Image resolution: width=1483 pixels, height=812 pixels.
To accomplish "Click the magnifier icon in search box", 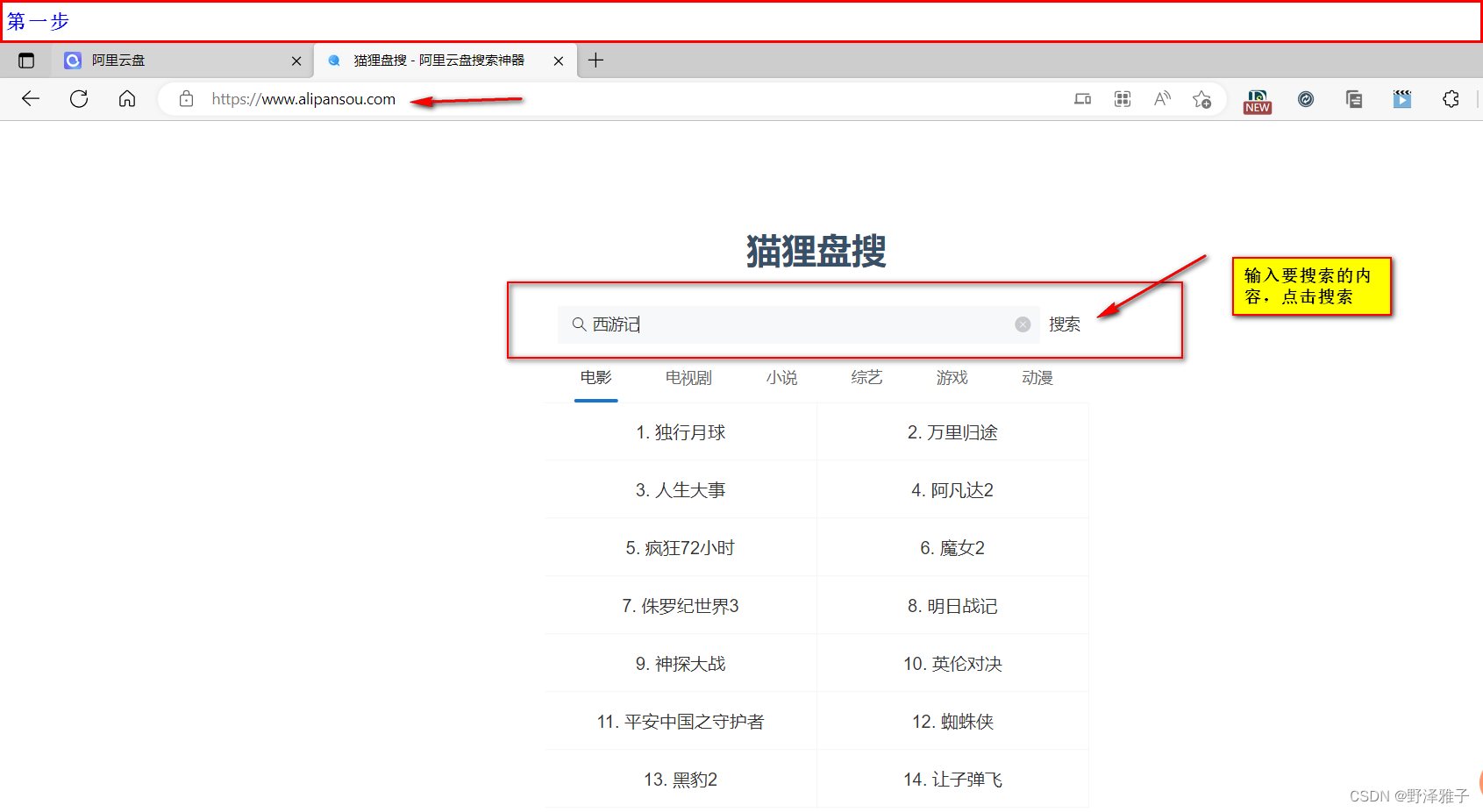I will tap(579, 324).
